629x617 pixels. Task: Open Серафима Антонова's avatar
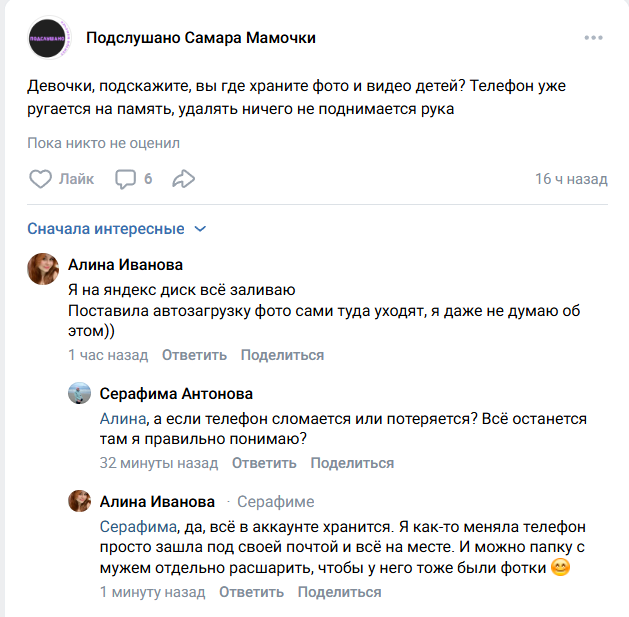tap(79, 393)
